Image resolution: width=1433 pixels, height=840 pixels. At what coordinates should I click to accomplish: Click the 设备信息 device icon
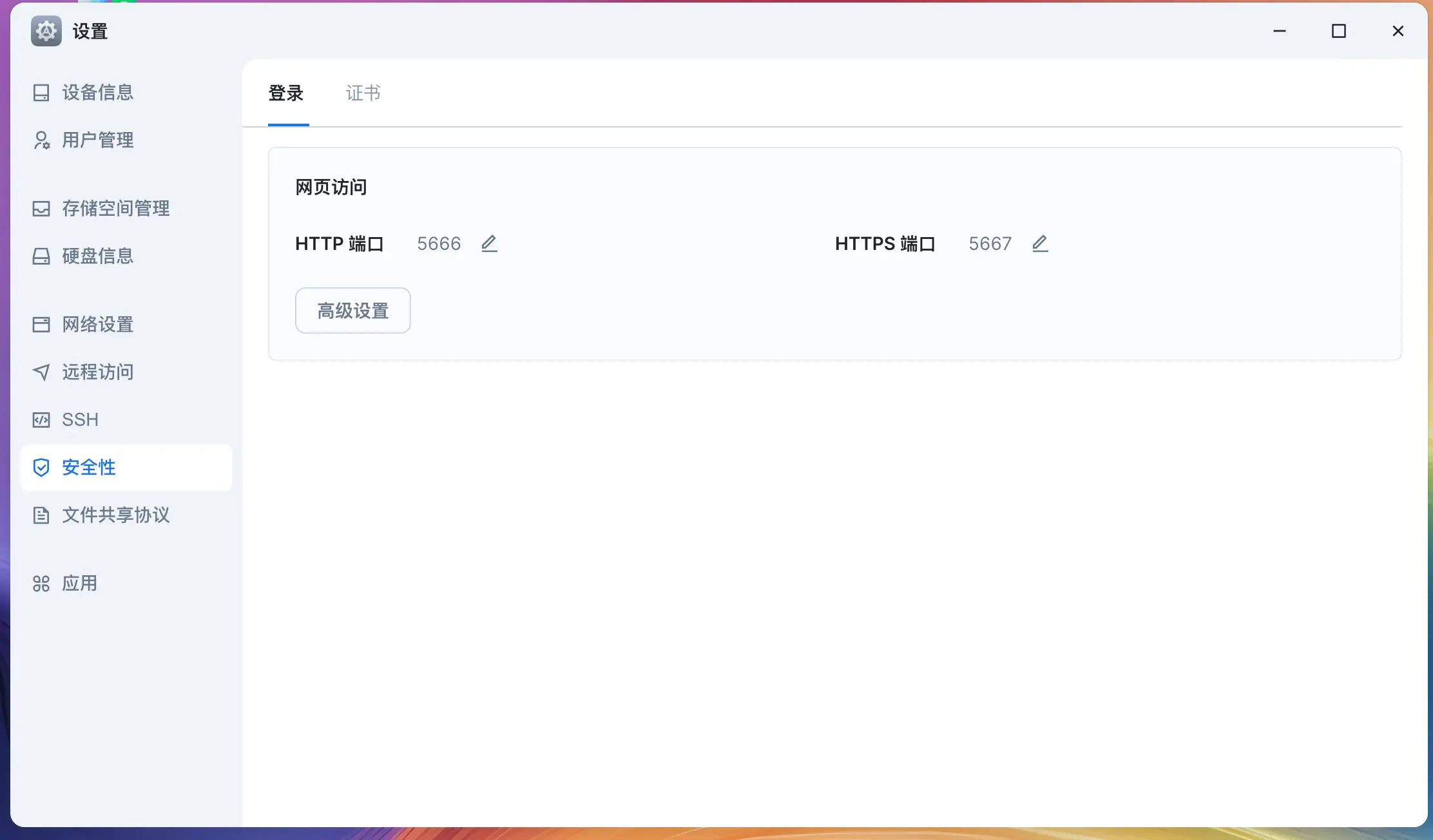coord(41,93)
